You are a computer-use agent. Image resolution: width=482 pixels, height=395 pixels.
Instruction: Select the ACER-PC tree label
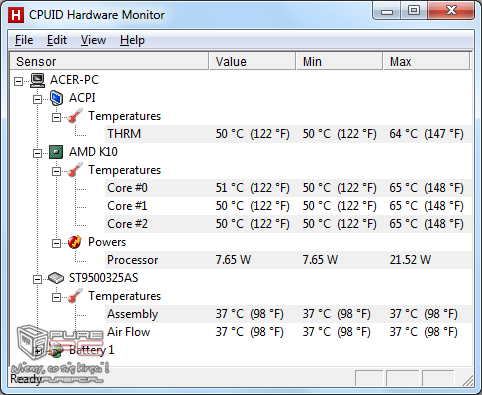coord(74,80)
